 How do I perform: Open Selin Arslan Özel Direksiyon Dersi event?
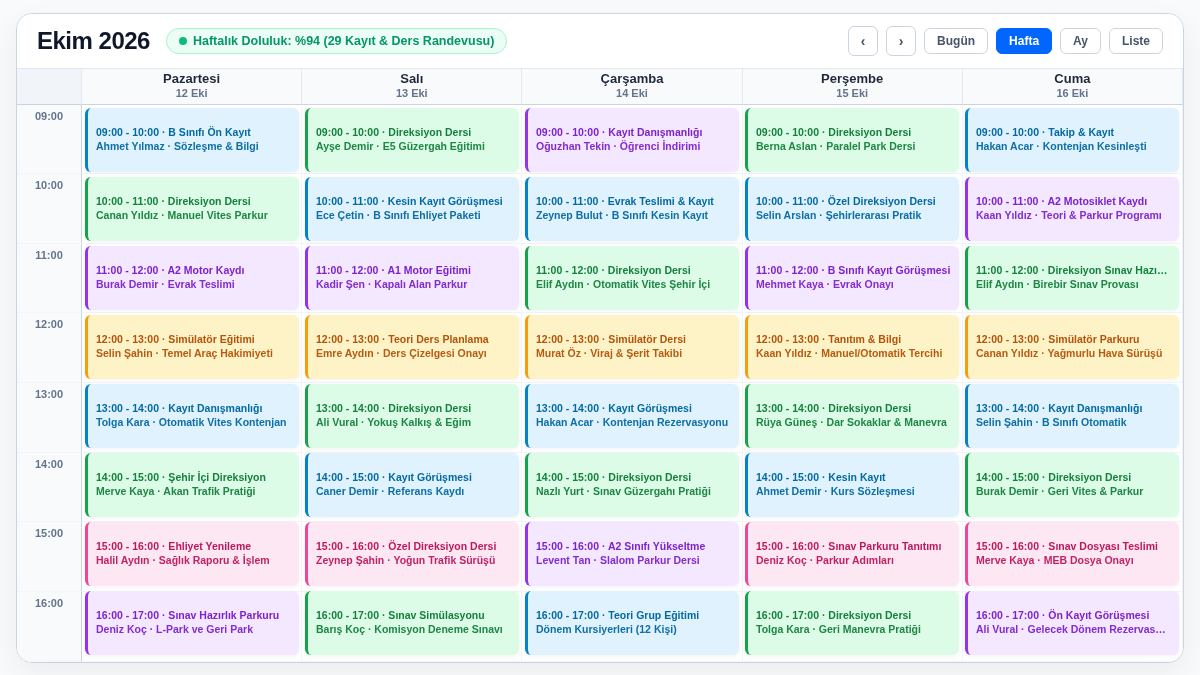pyautogui.click(x=852, y=209)
